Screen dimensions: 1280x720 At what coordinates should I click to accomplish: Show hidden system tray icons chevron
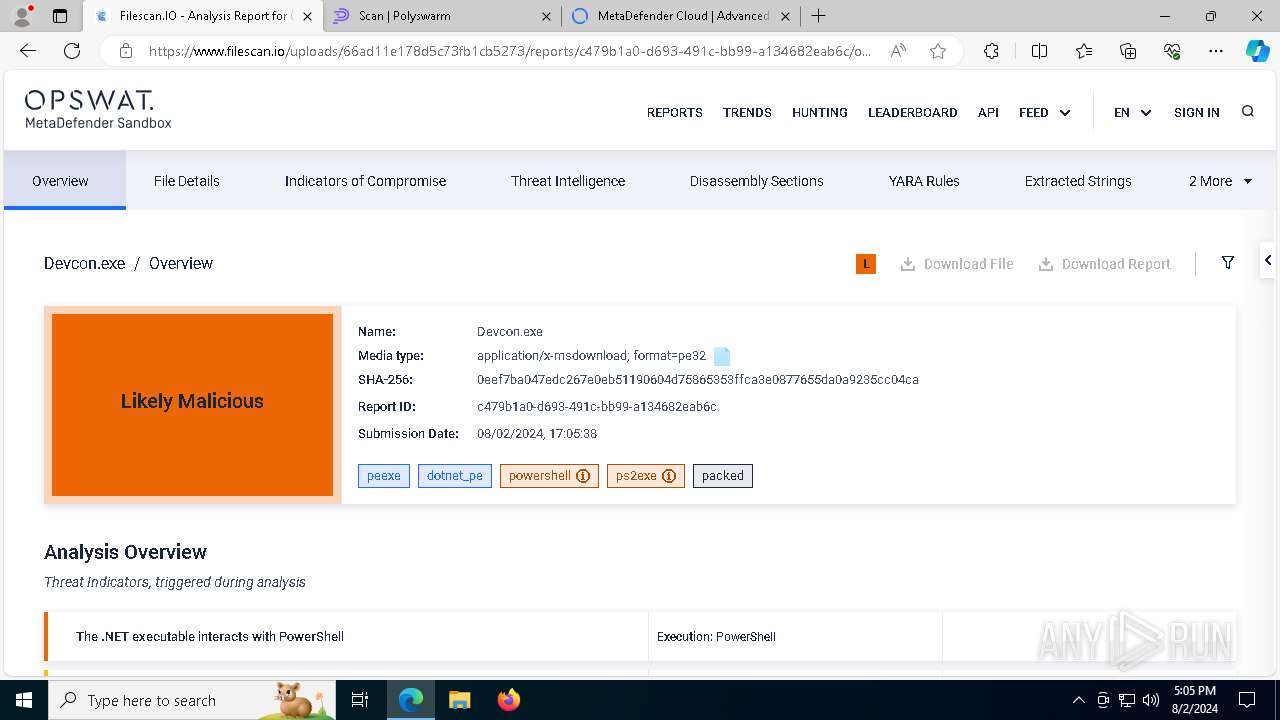1078,700
